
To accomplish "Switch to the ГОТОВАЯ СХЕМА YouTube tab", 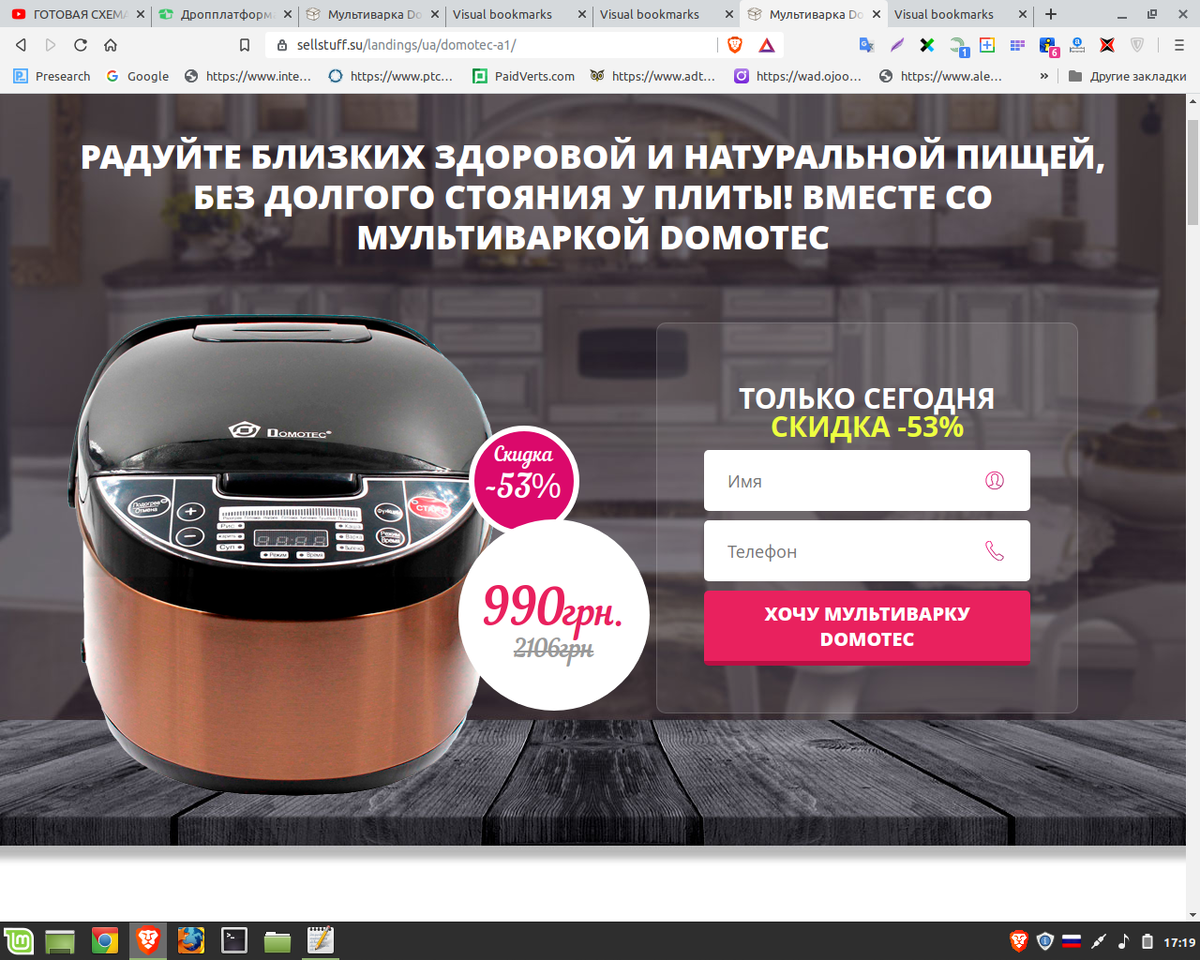I will [76, 14].
